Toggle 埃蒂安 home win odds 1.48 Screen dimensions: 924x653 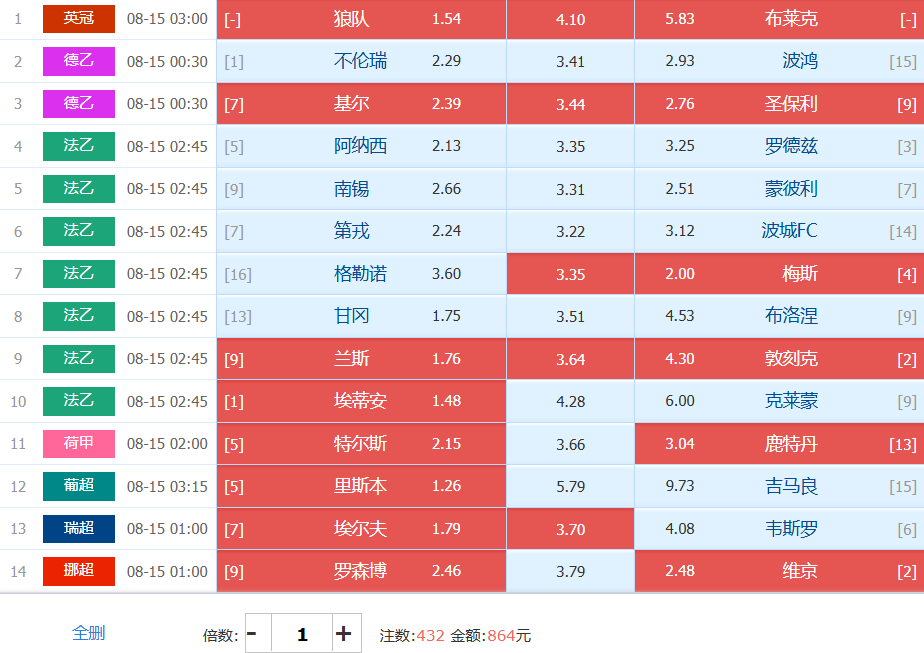pyautogui.click(x=361, y=401)
